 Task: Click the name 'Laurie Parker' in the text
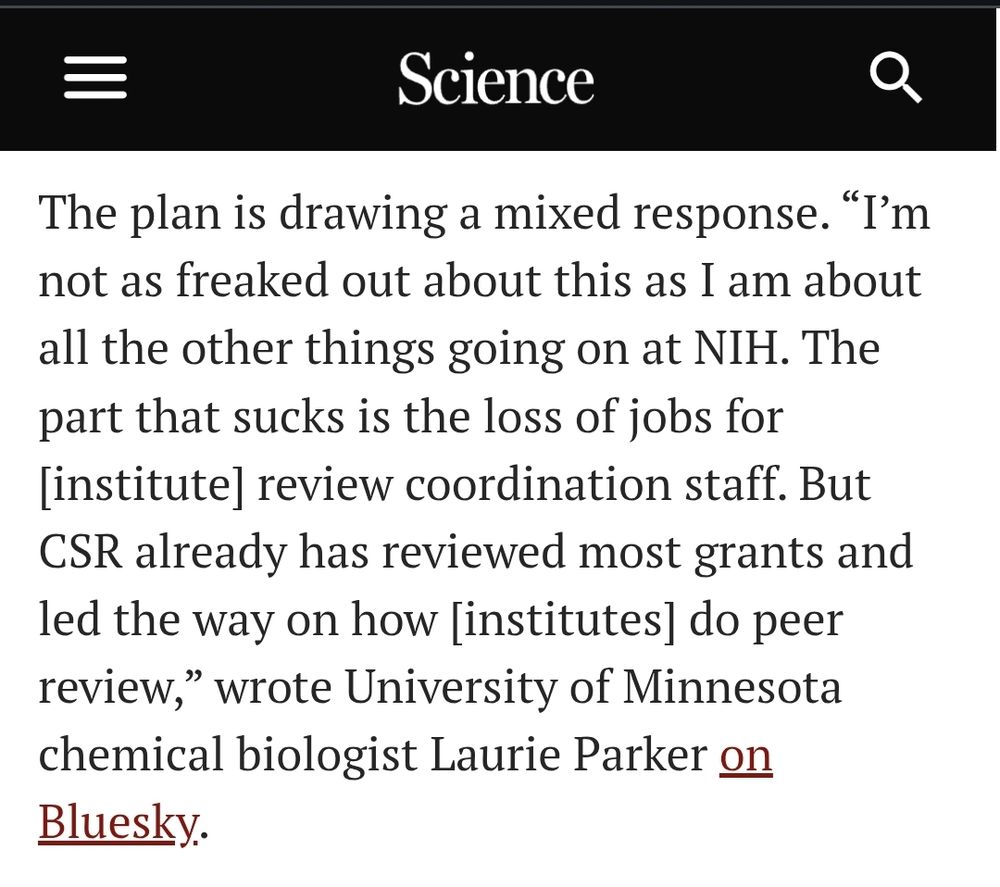[568, 754]
